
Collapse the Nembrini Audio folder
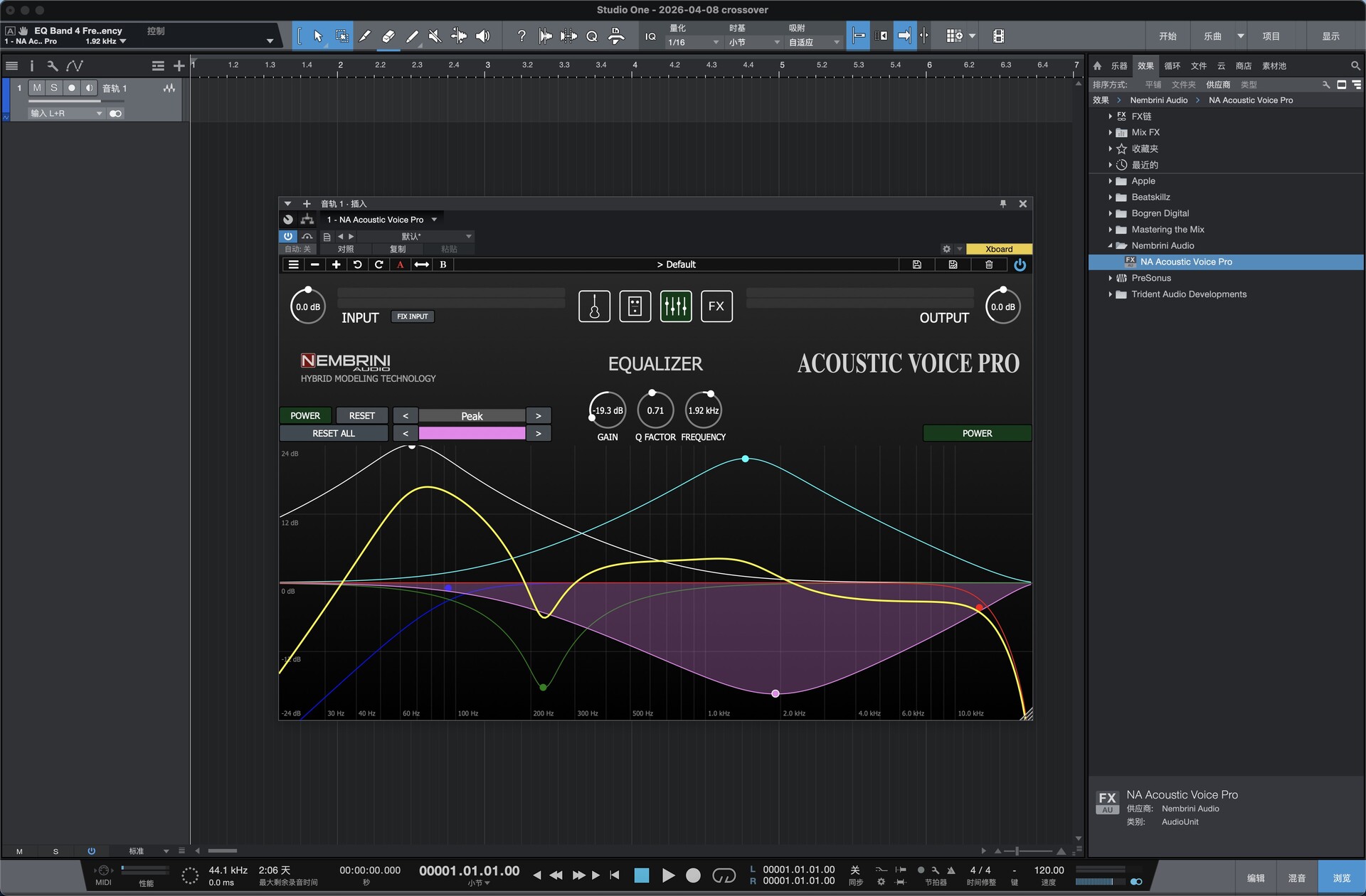[x=1110, y=246]
